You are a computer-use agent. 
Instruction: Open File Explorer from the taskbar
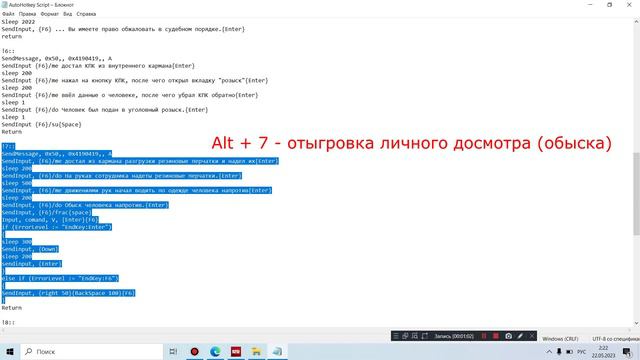pyautogui.click(x=256, y=351)
